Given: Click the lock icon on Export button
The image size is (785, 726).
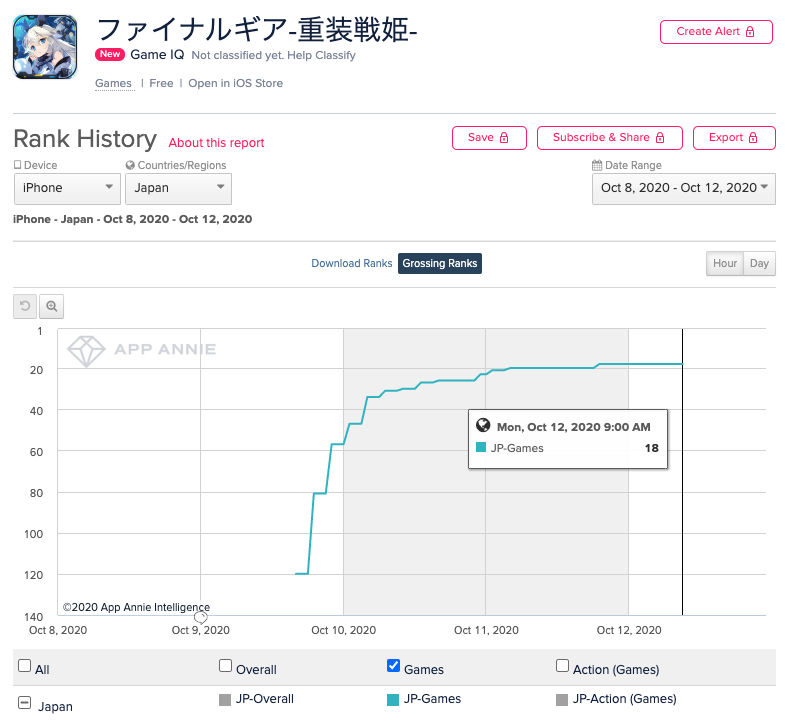Looking at the screenshot, I should coord(753,138).
